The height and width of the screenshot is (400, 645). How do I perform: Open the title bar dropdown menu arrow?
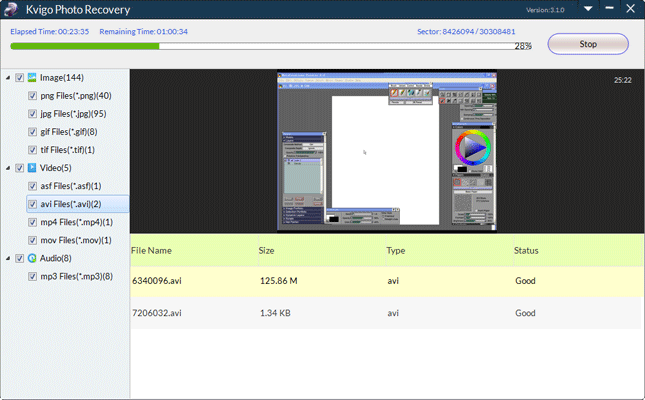click(588, 9)
